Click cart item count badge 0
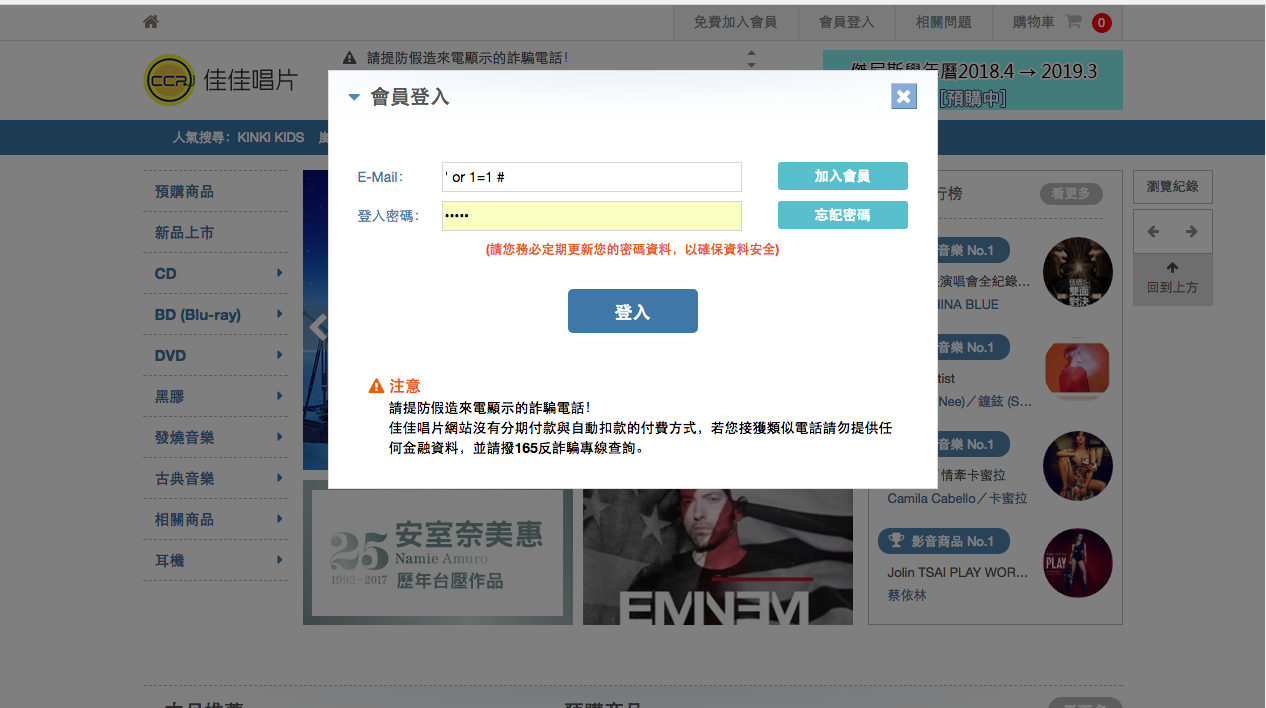1266x708 pixels. point(1102,22)
